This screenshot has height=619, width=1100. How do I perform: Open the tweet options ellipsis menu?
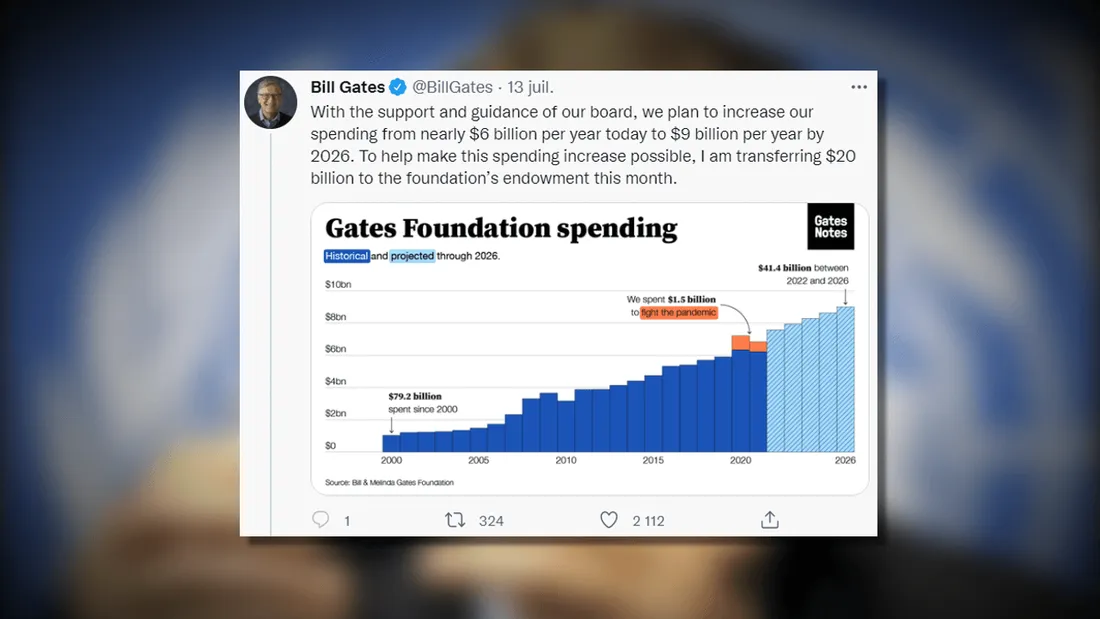pyautogui.click(x=859, y=87)
